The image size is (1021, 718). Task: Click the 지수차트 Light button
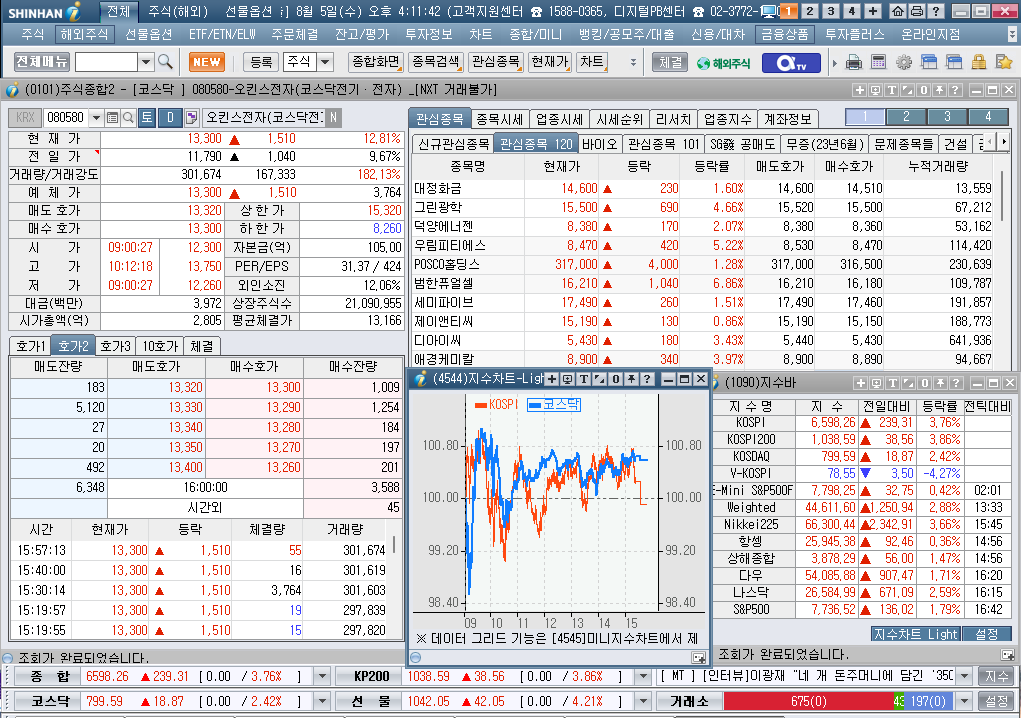[x=915, y=634]
